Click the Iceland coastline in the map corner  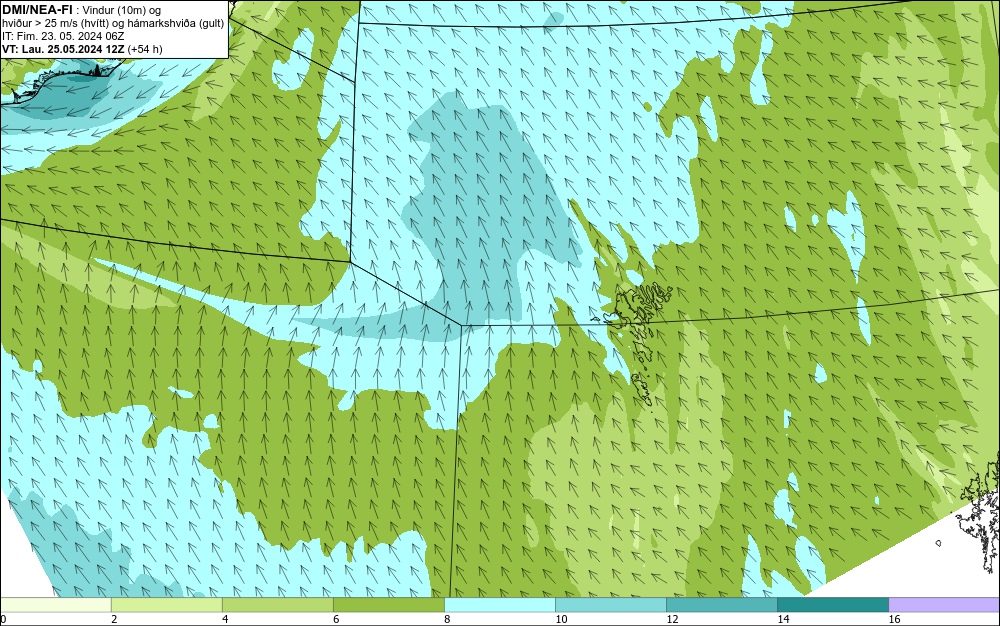61,80
